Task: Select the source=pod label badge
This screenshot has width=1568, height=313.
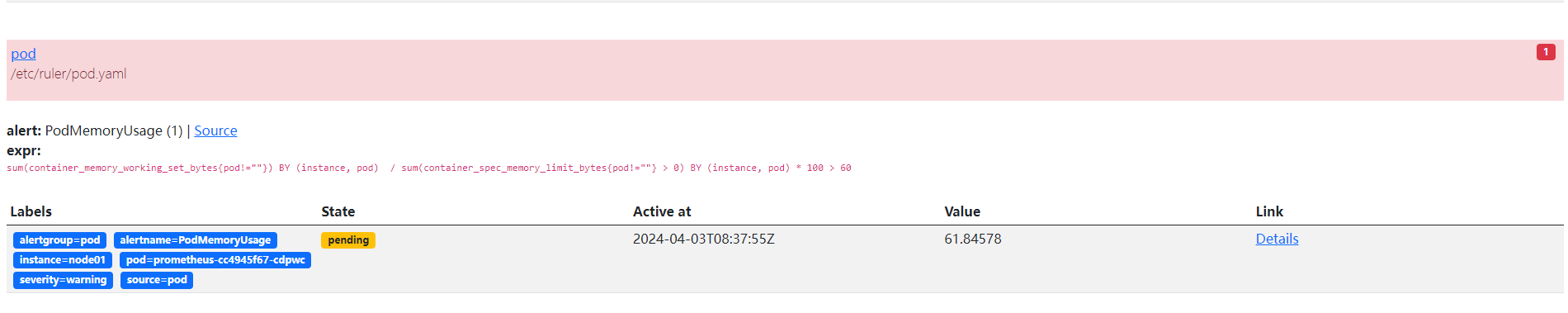Action: tap(157, 280)
